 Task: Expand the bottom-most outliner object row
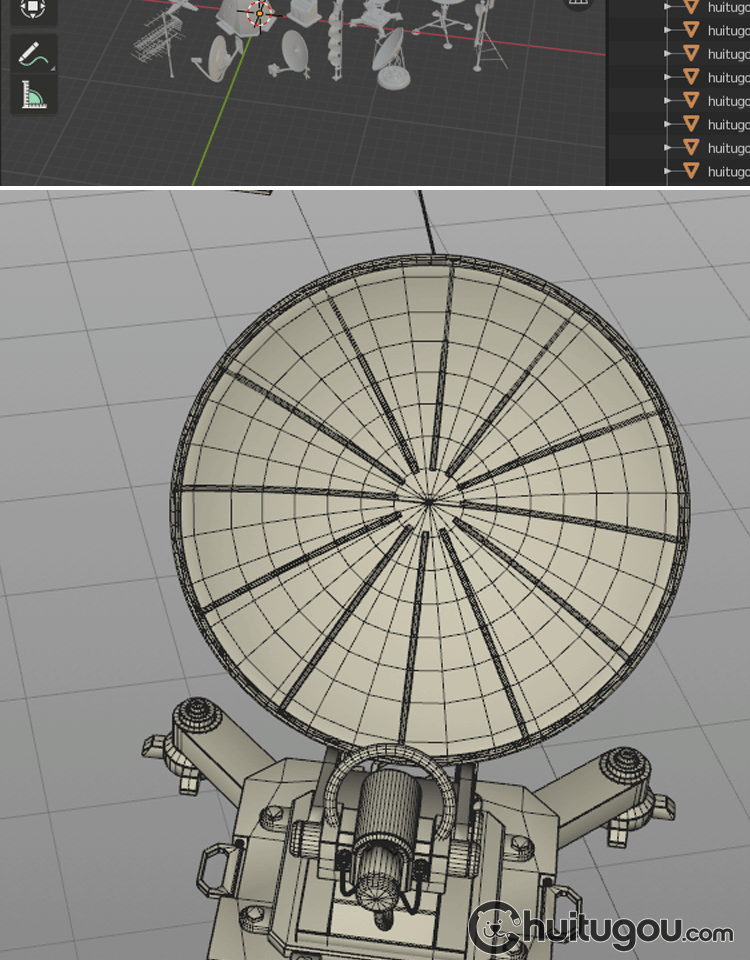(x=668, y=172)
